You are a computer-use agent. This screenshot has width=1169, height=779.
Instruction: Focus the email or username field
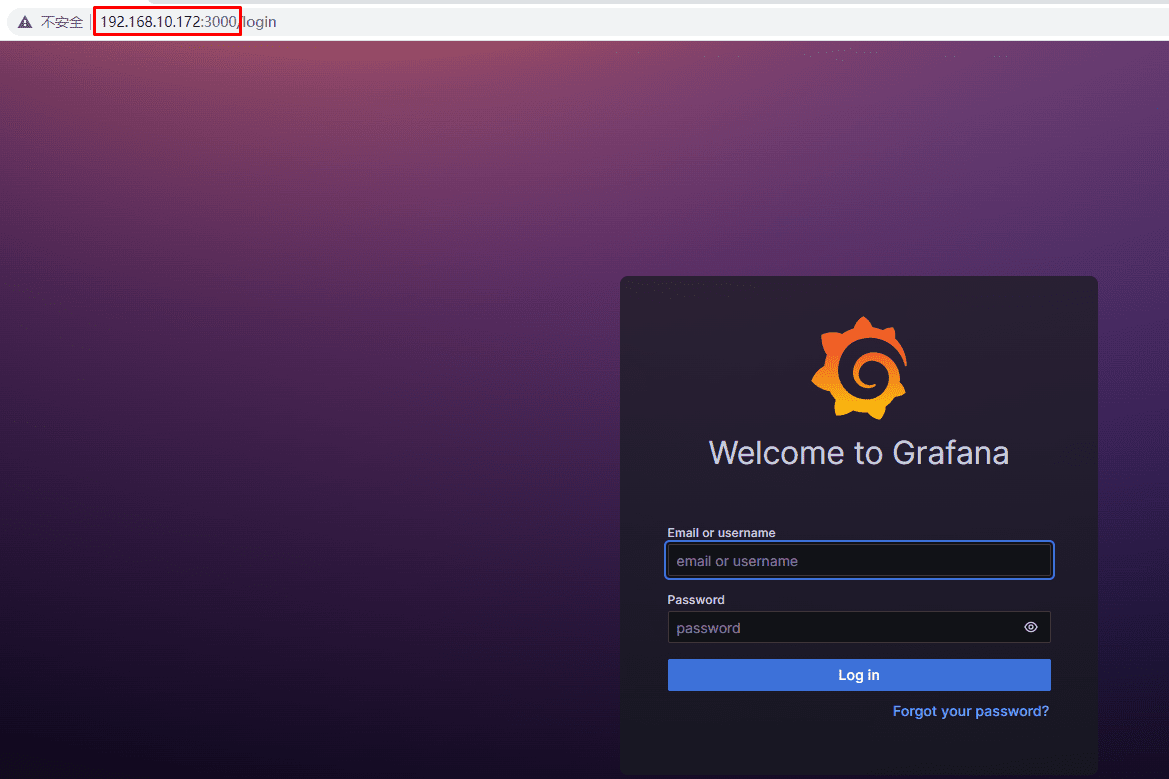pos(859,560)
